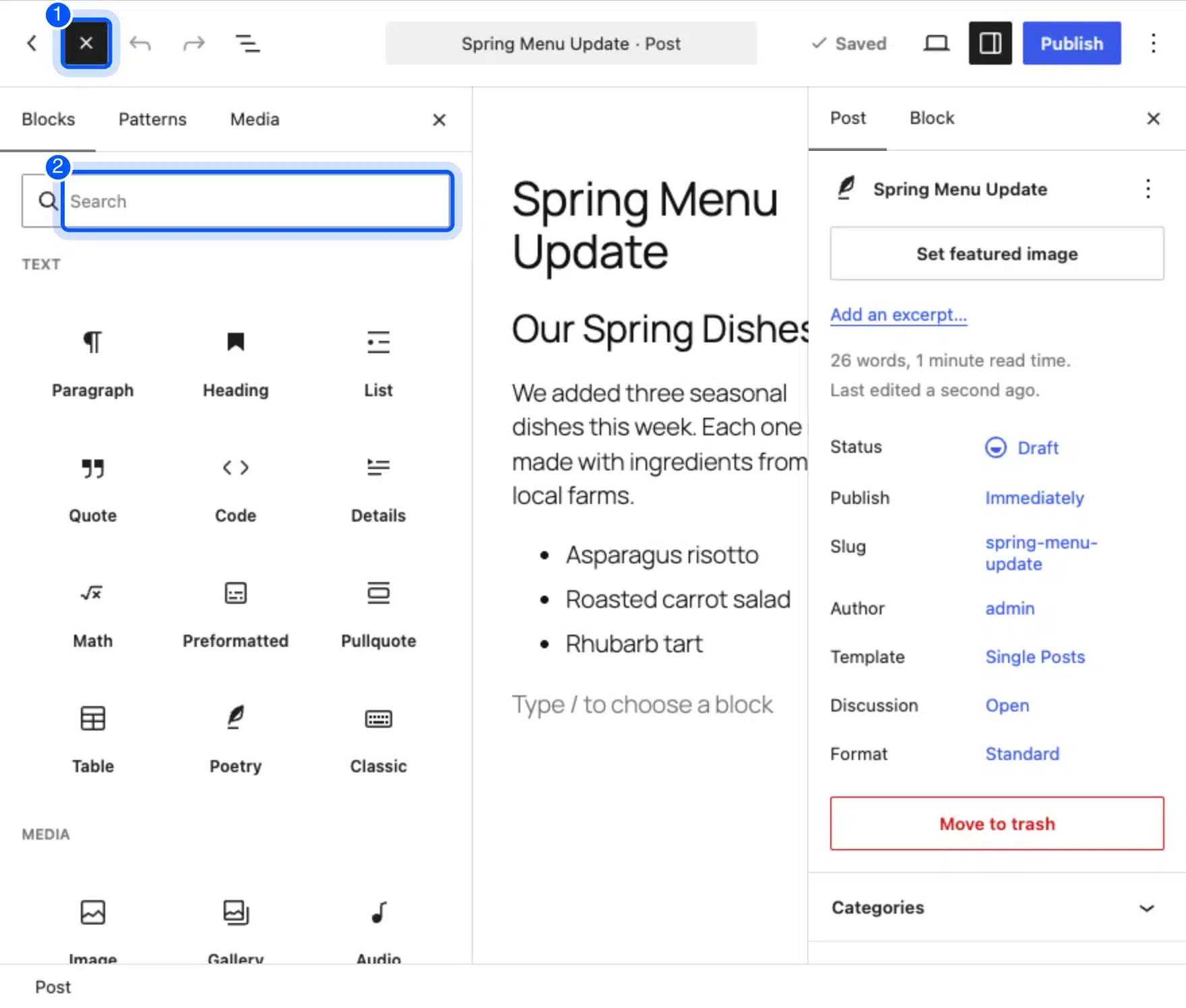Expand the Categories panel
Screen dimensions: 1186x1008
pos(997,908)
